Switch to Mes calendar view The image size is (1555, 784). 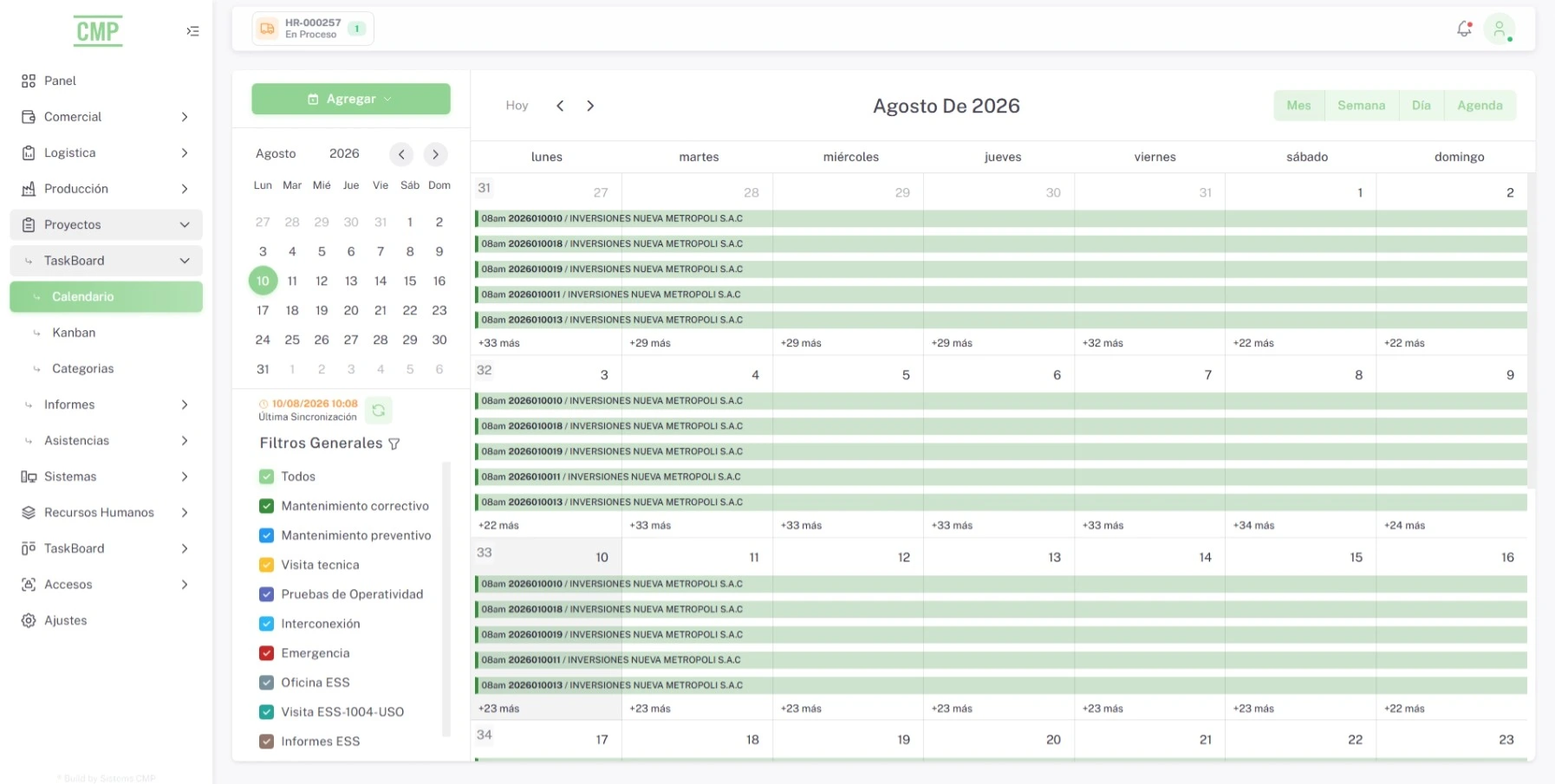[x=1298, y=106]
